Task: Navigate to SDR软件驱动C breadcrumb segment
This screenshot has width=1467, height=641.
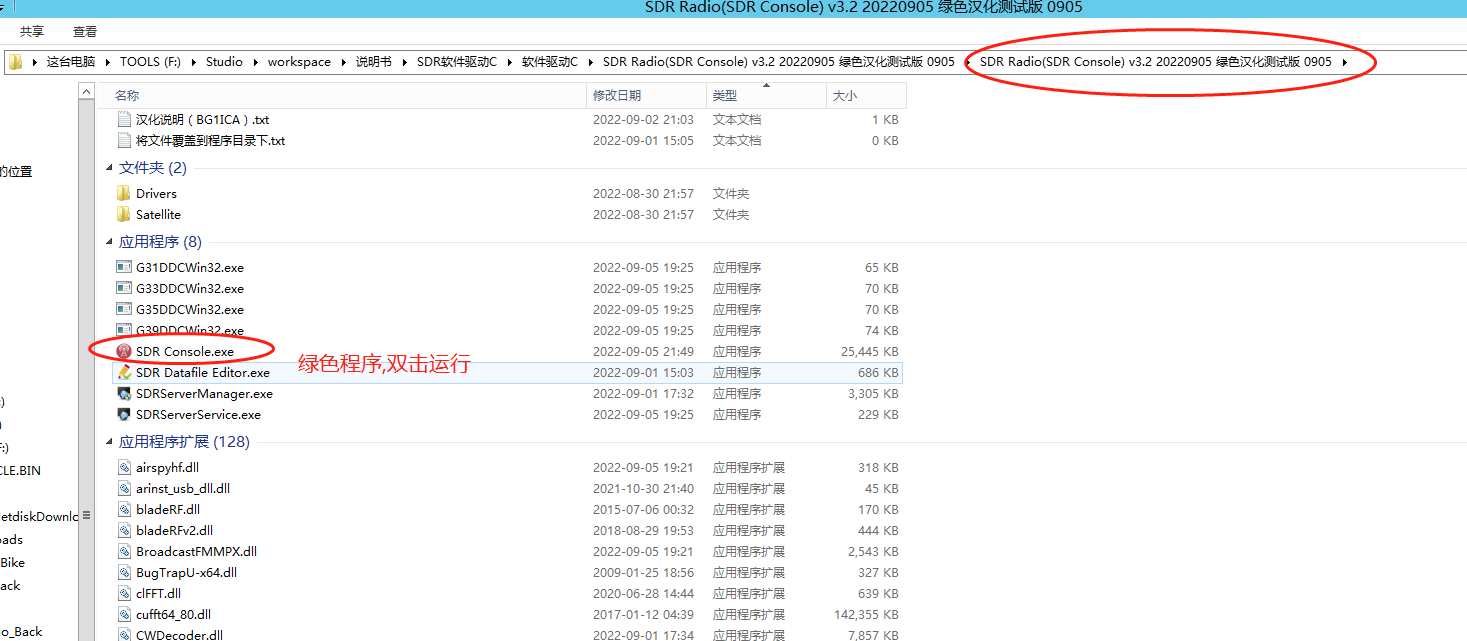Action: [457, 62]
